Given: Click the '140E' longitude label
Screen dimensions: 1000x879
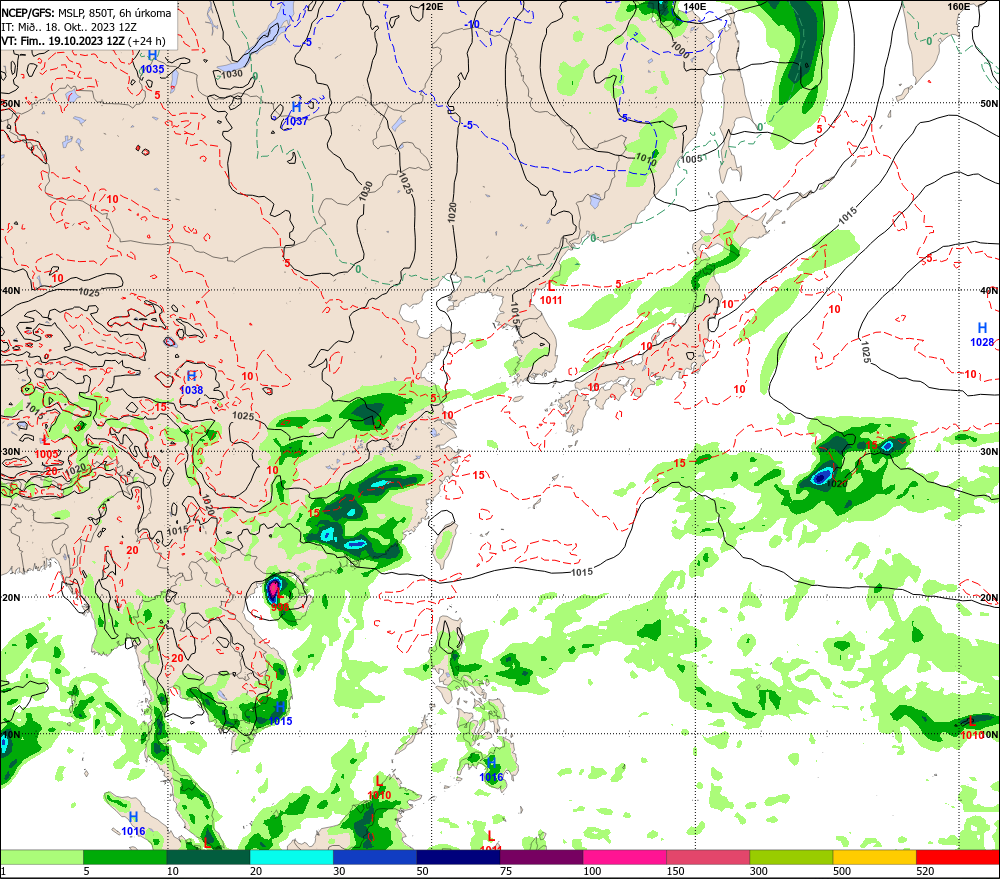Looking at the screenshot, I should coord(695,6).
